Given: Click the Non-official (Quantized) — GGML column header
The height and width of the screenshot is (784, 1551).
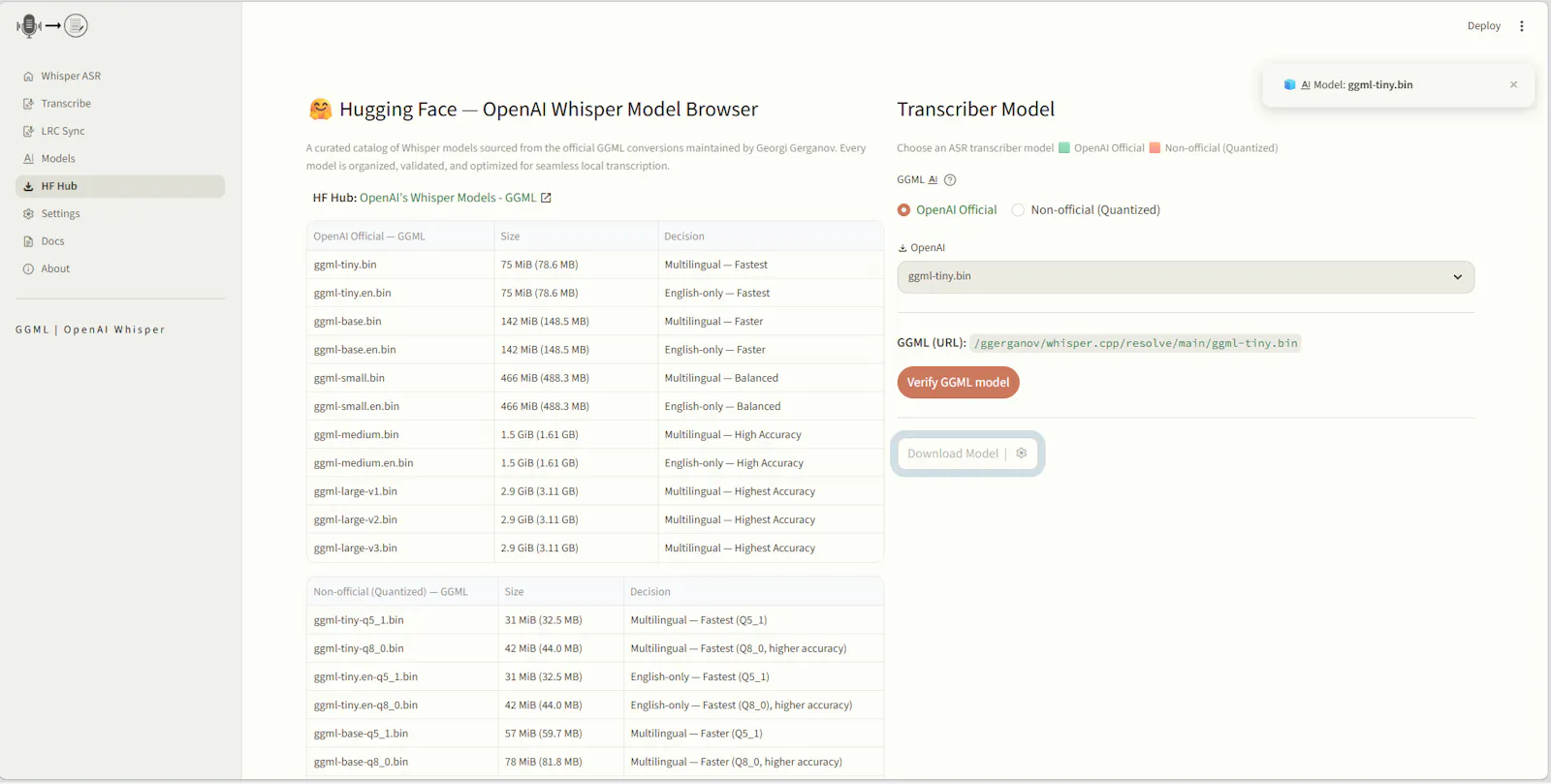Looking at the screenshot, I should point(401,592).
